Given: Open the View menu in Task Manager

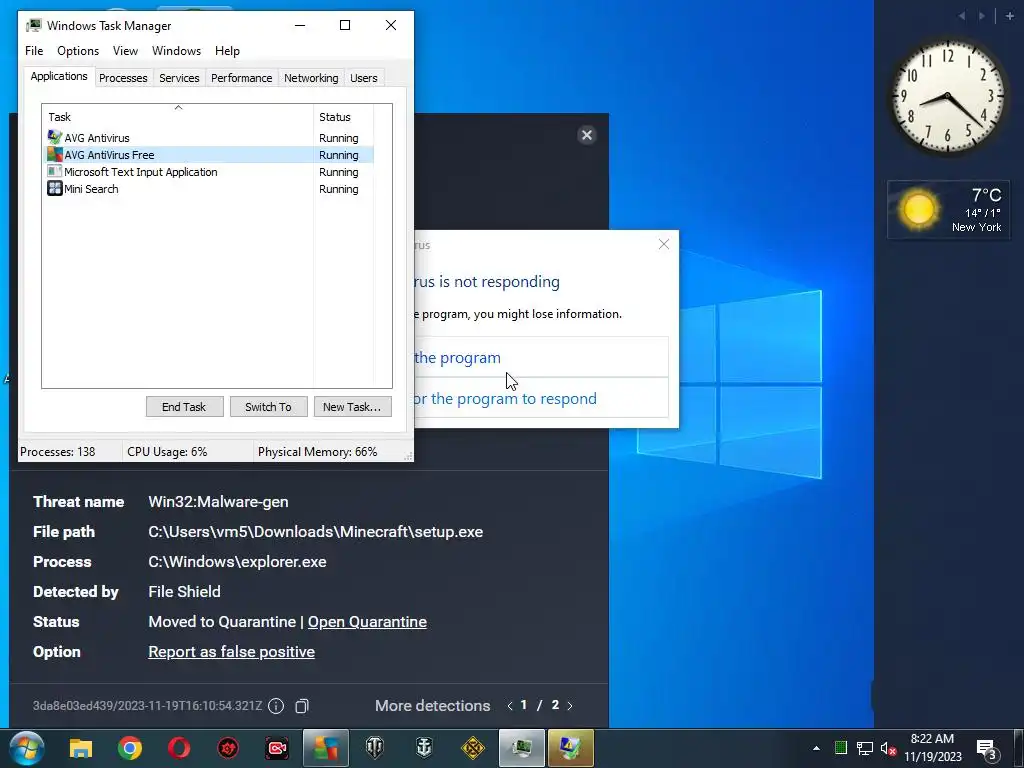Looking at the screenshot, I should (x=125, y=51).
